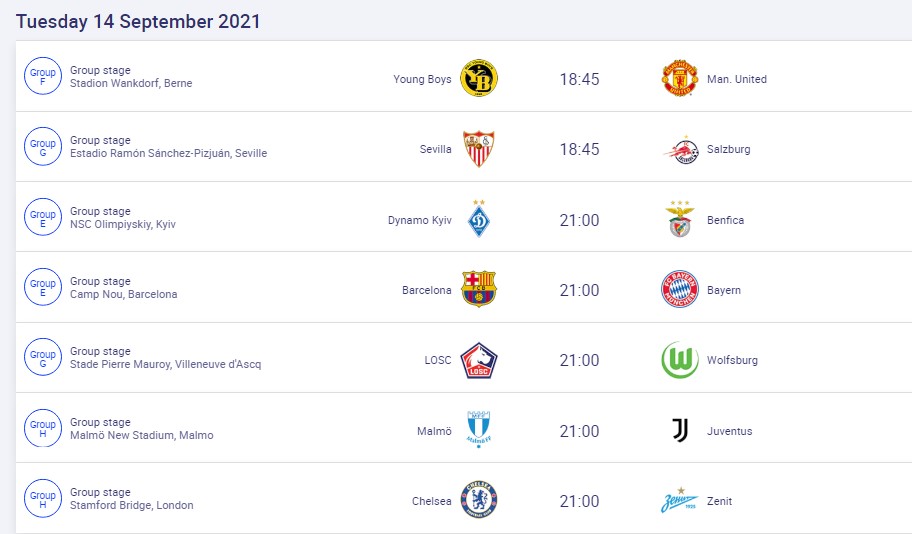Screen dimensions: 912x534
Task: Open the Barcelona vs Bayern 21:00 kickoff time
Action: [x=579, y=290]
